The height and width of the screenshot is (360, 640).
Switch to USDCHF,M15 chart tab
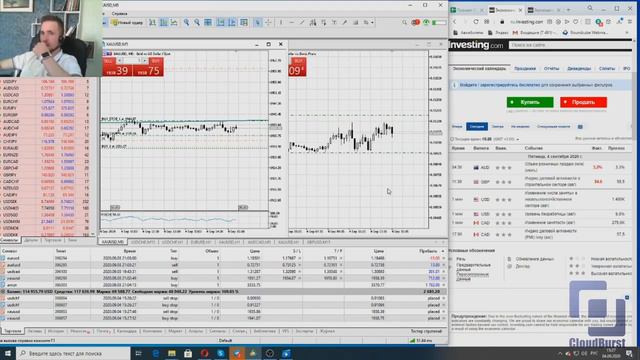click(143, 242)
